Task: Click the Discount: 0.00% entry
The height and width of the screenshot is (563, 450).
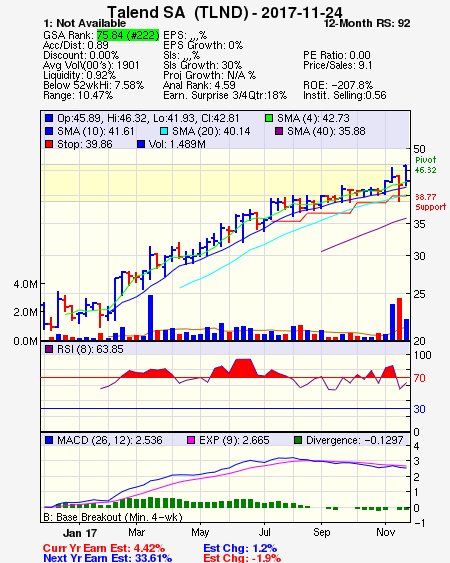Action: [x=81, y=55]
